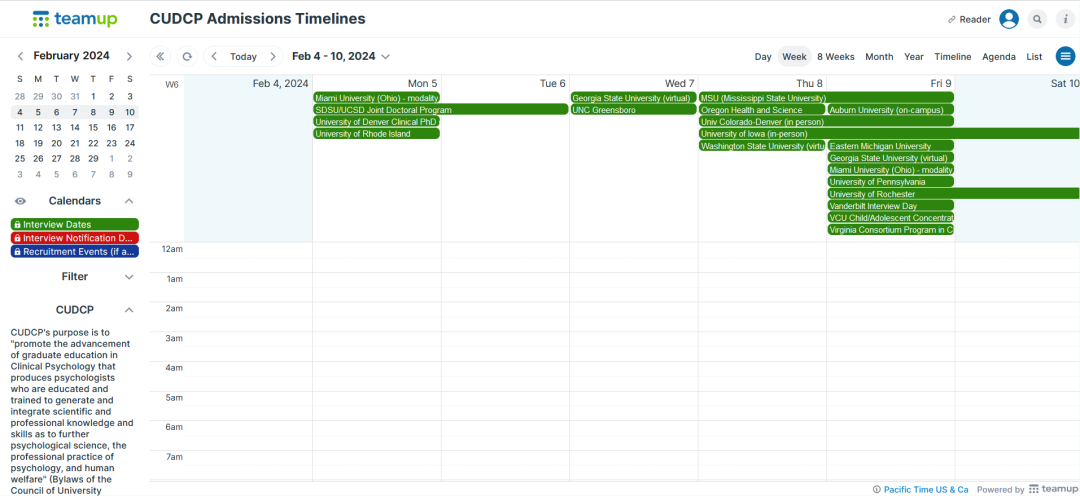Click the Today button

(x=243, y=57)
